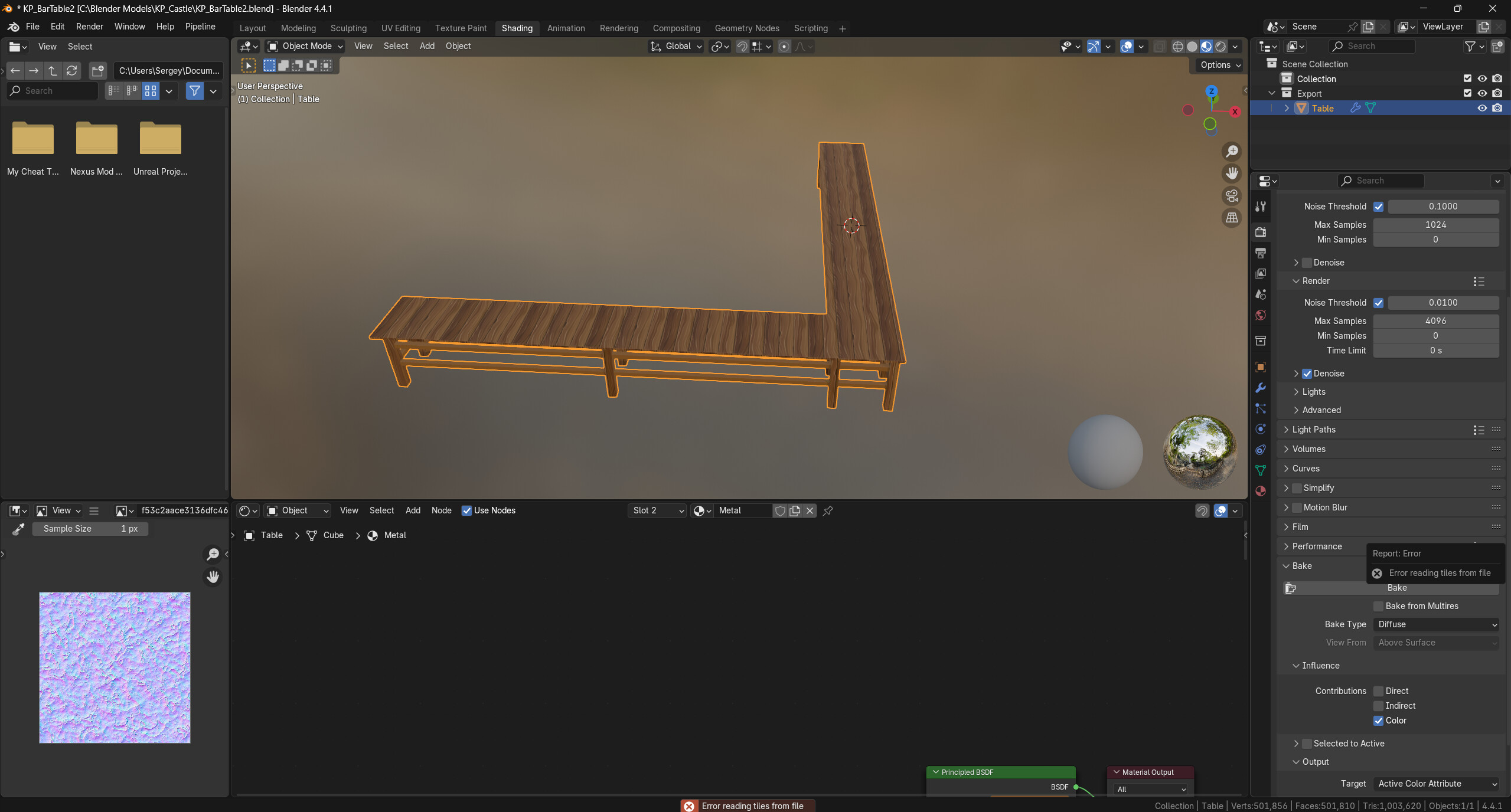Uncheck the Color contribution checkbox
The height and width of the screenshot is (812, 1511).
pos(1379,721)
